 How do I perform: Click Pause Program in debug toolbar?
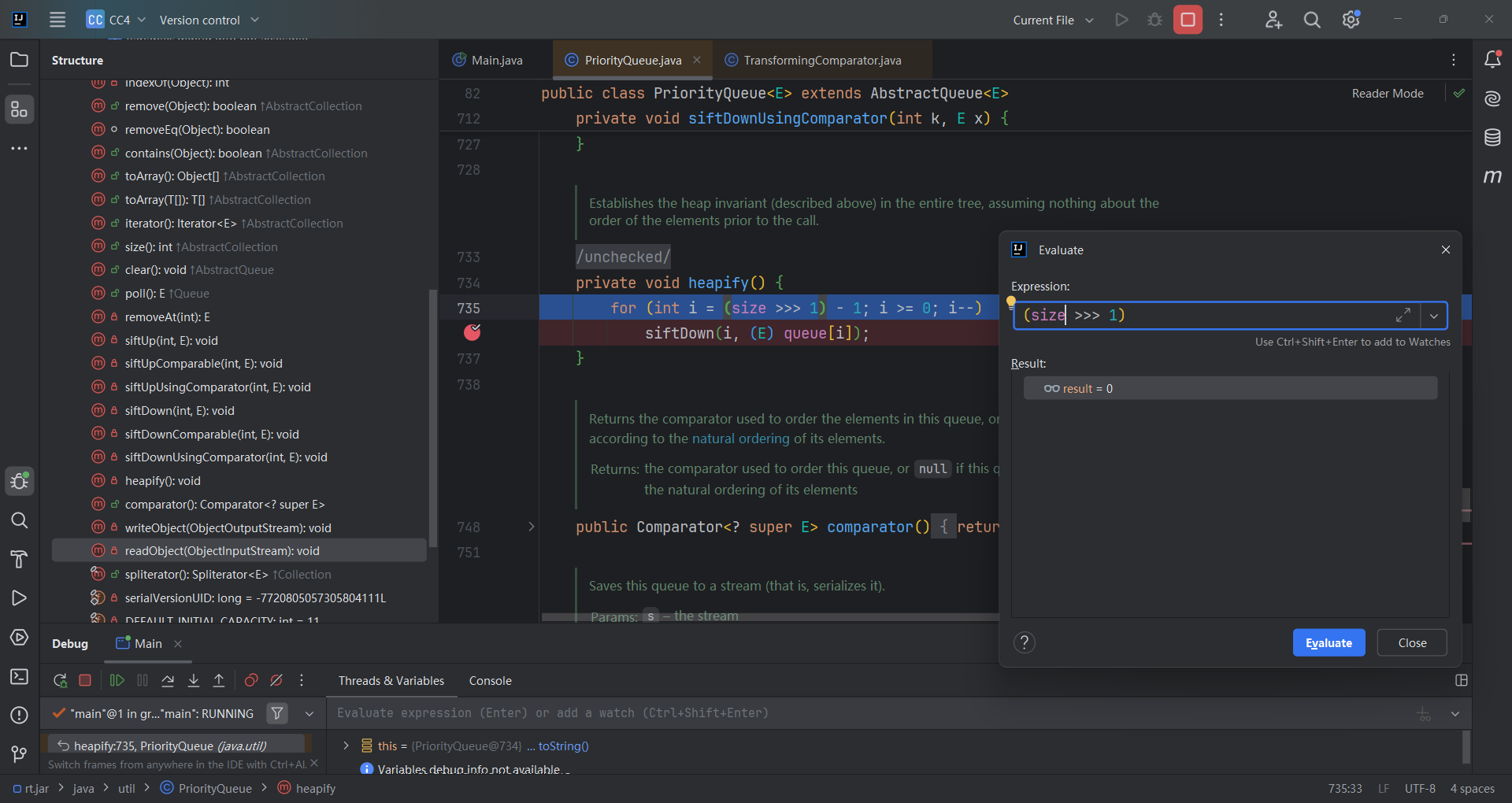pyautogui.click(x=143, y=680)
